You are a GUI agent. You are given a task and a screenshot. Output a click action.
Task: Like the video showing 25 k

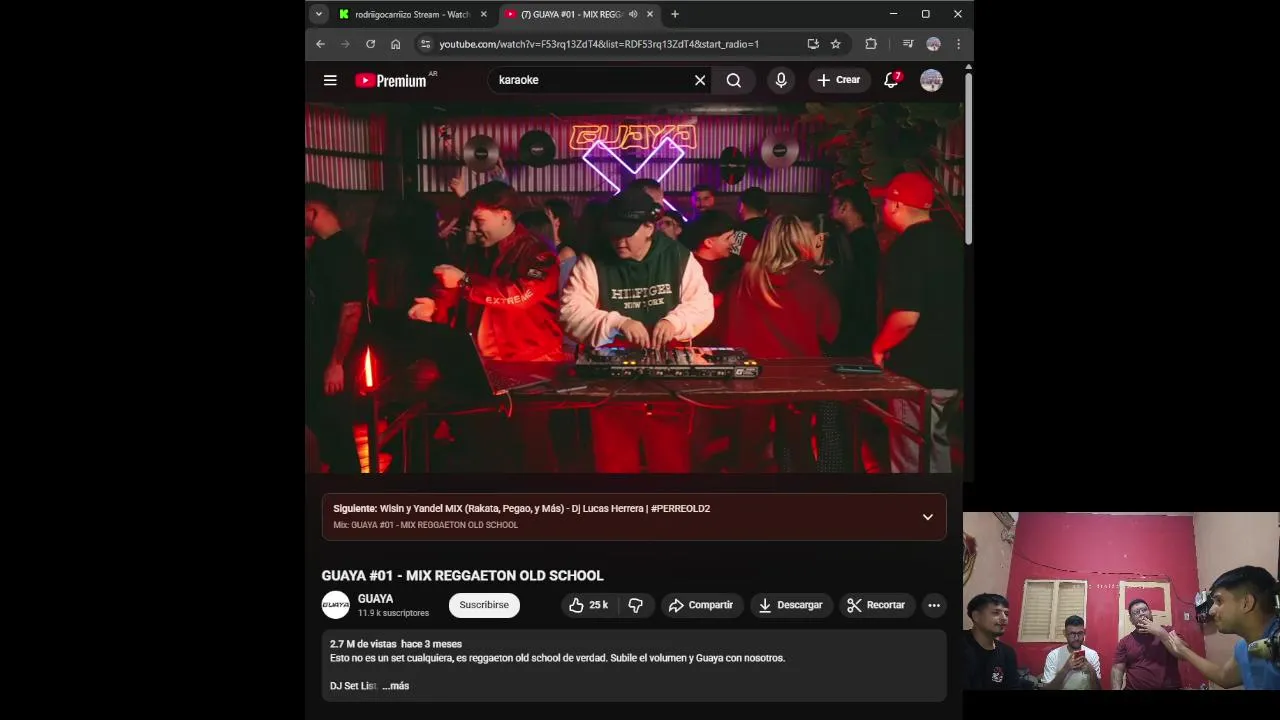click(588, 605)
